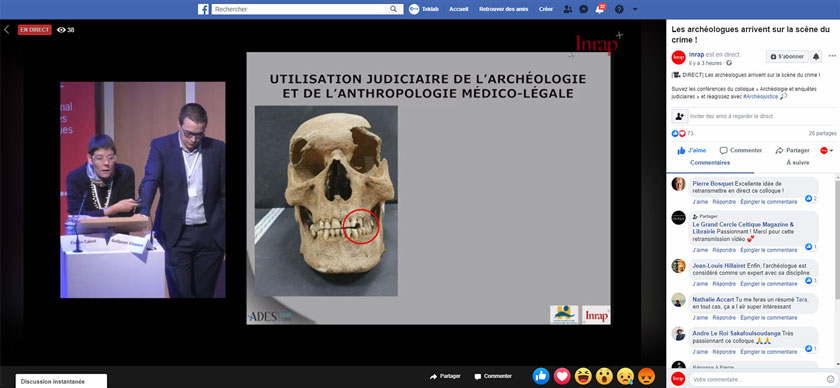Like Andre Le Roi's comment
Image resolution: width=840 pixels, height=388 pixels.
click(700, 352)
